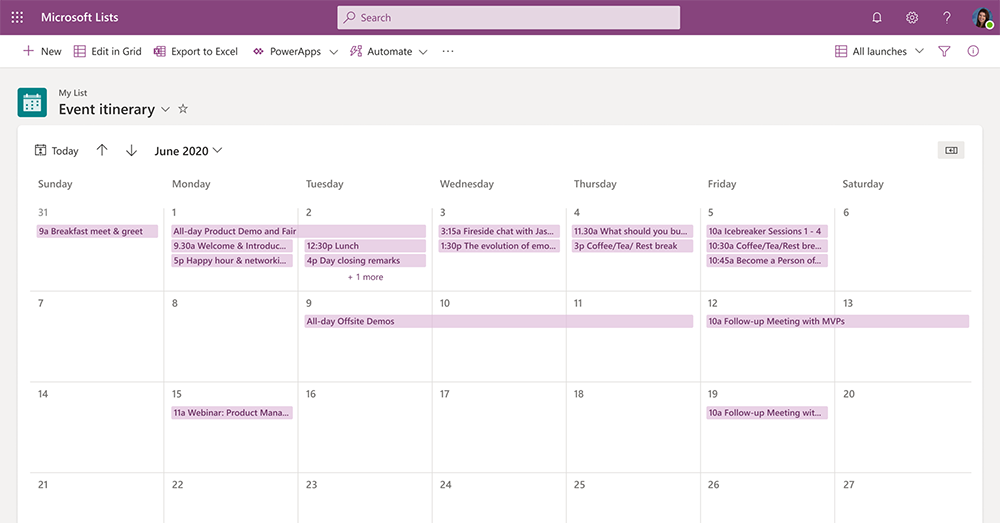1000x523 pixels.
Task: Go to previous month with up arrow
Action: [102, 150]
